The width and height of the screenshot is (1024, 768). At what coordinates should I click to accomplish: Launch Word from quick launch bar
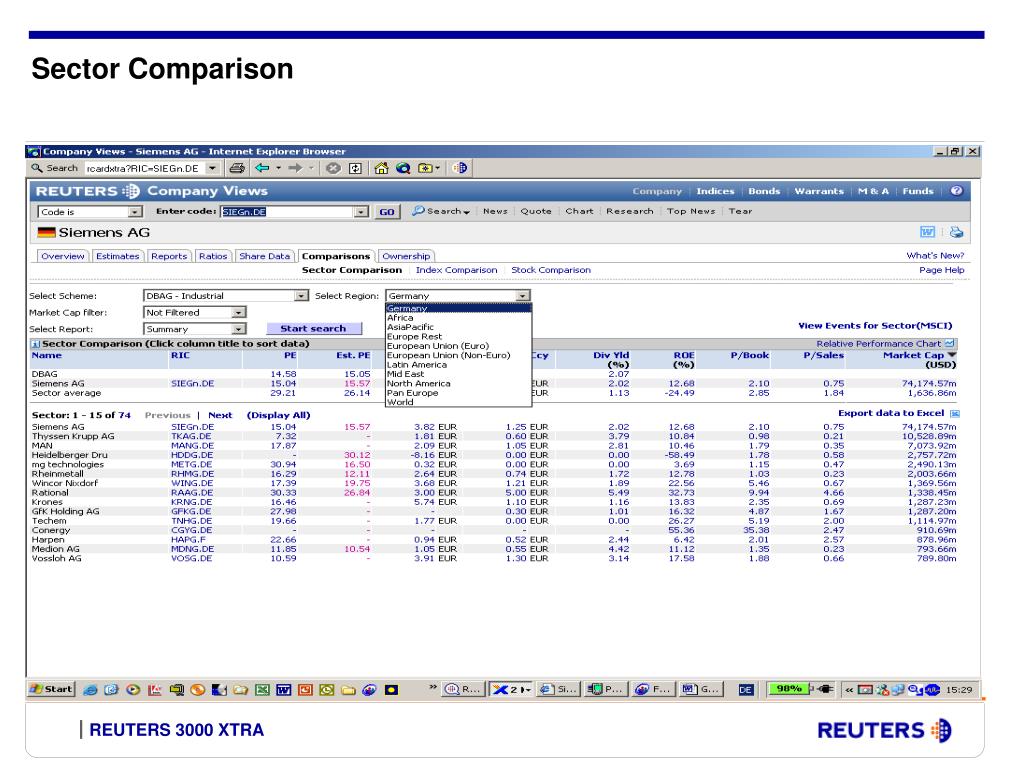[283, 689]
